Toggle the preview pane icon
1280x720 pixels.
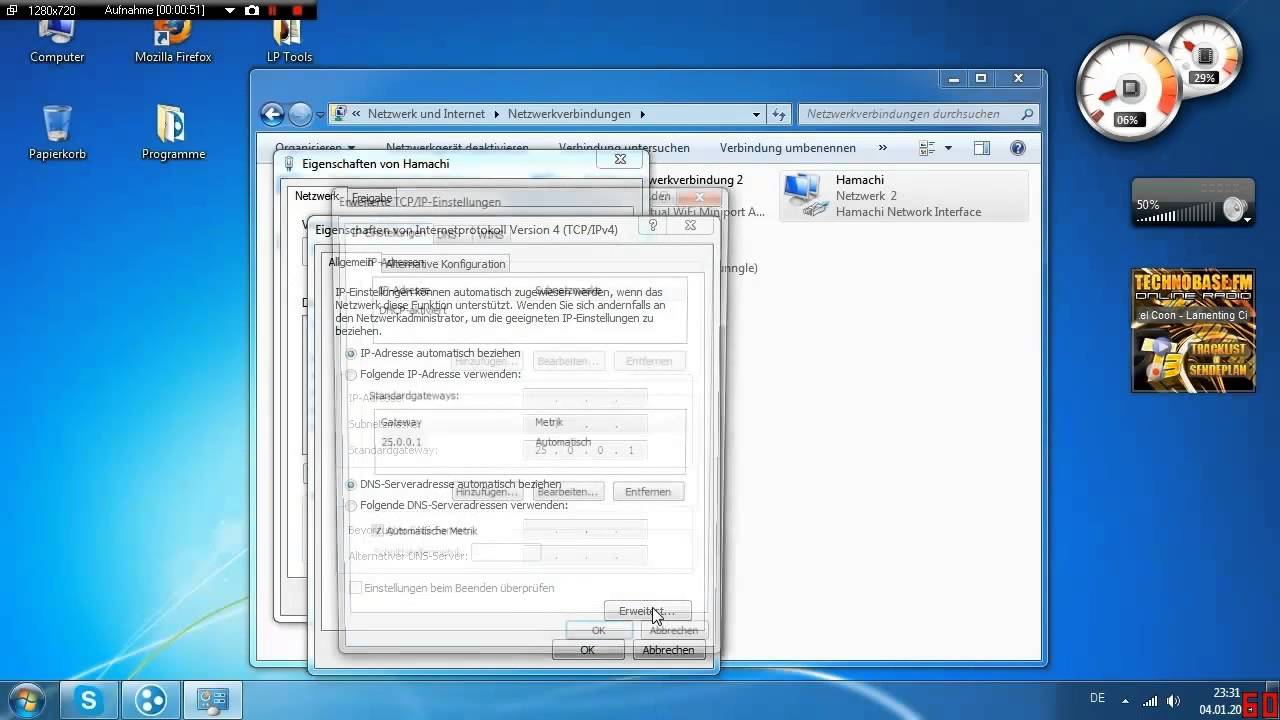982,148
